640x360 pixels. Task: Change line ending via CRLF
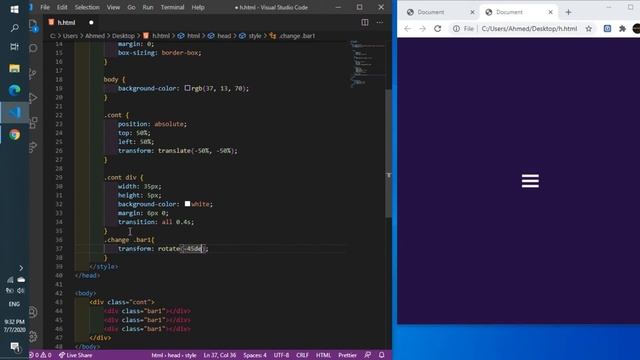tap(302, 355)
